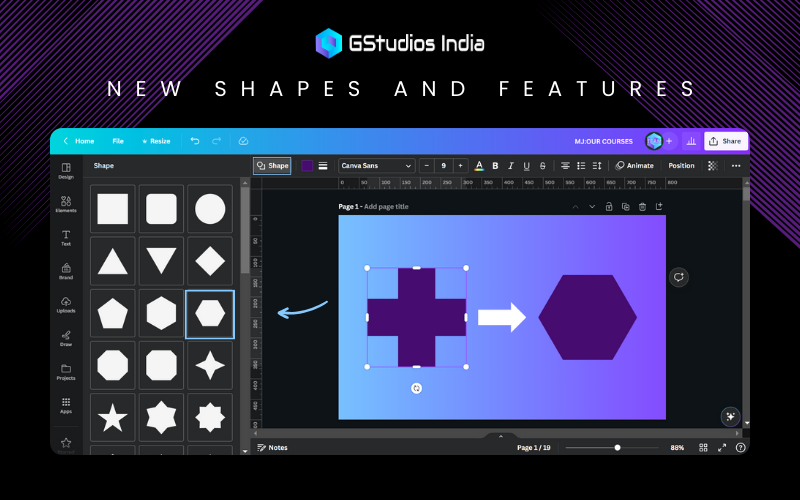Image resolution: width=800 pixels, height=500 pixels.
Task: Add a collaborator with plus icon
Action: pyautogui.click(x=669, y=141)
